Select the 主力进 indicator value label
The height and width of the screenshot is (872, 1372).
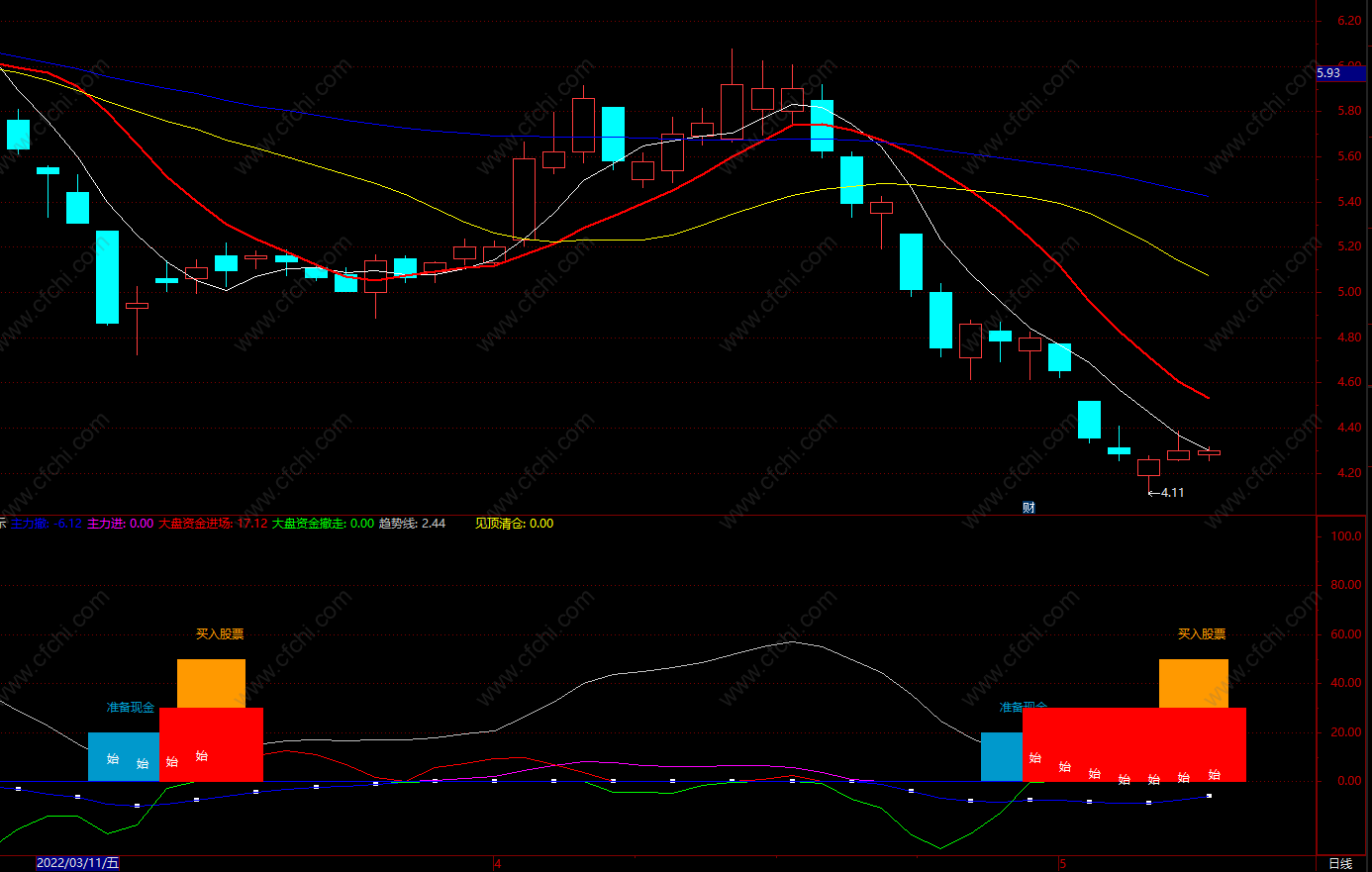point(120,524)
